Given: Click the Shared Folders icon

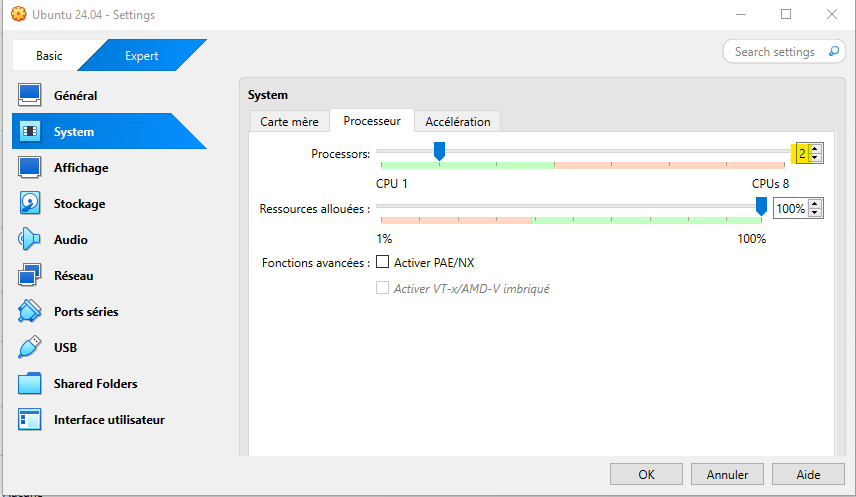Looking at the screenshot, I should [30, 384].
